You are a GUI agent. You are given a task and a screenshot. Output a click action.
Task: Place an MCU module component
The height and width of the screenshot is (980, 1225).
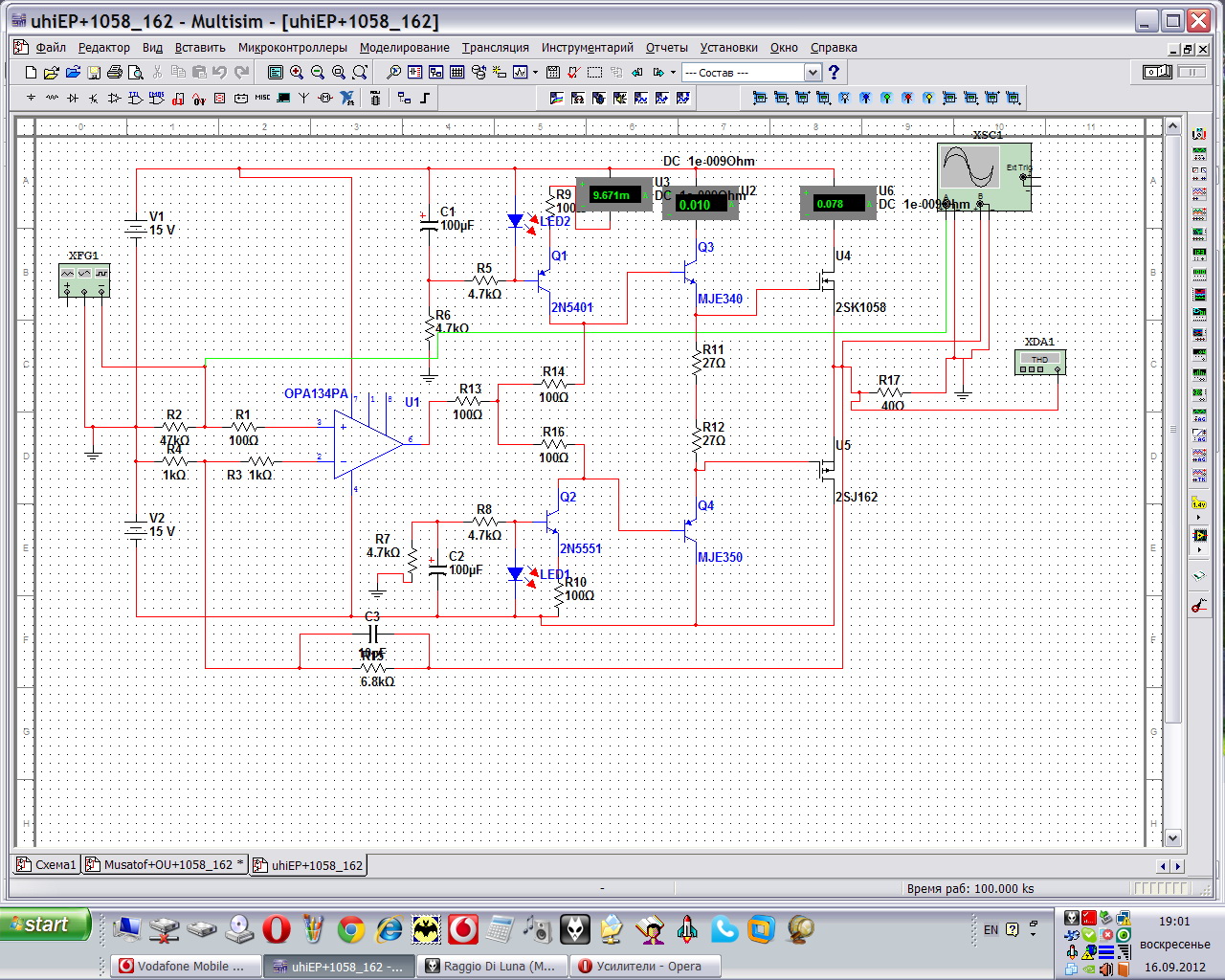(x=374, y=98)
